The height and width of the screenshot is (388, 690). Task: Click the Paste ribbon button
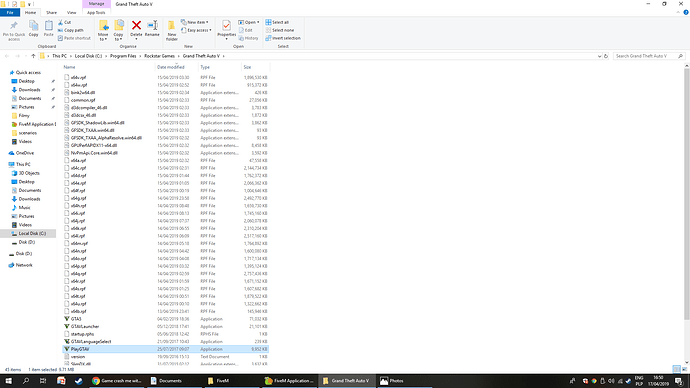coord(48,29)
